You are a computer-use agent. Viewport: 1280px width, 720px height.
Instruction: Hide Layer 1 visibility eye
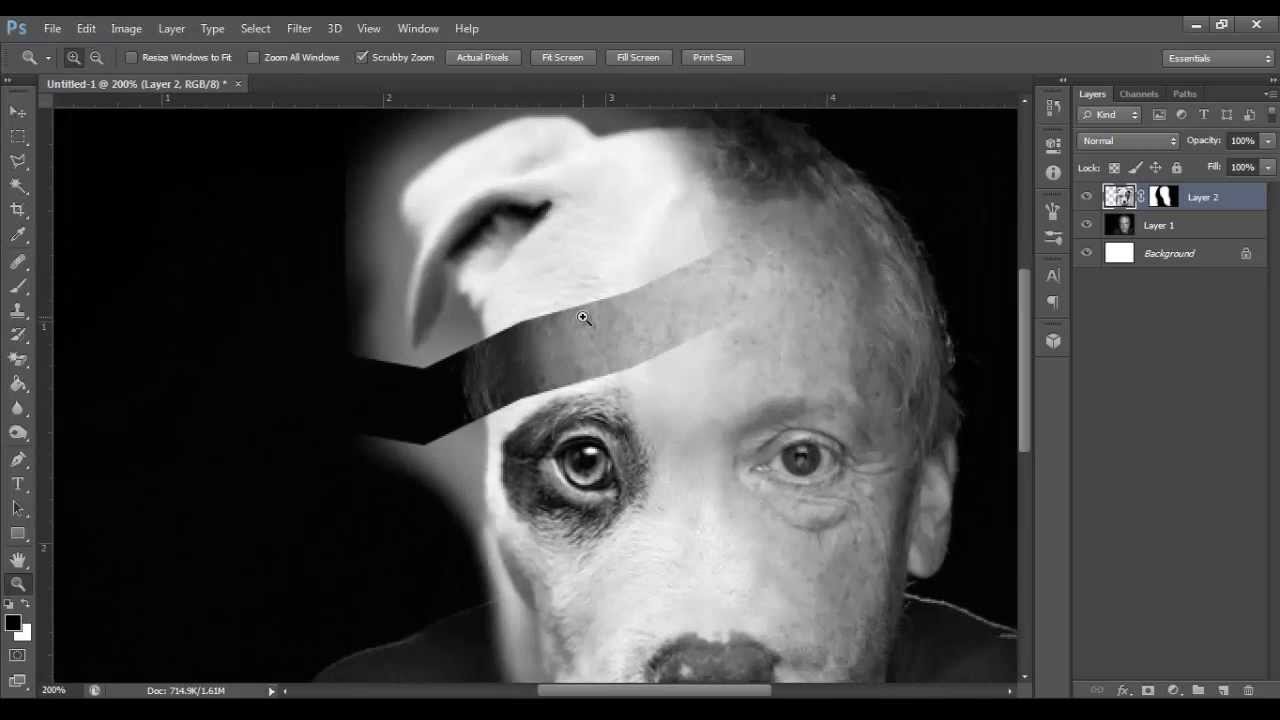pos(1087,225)
